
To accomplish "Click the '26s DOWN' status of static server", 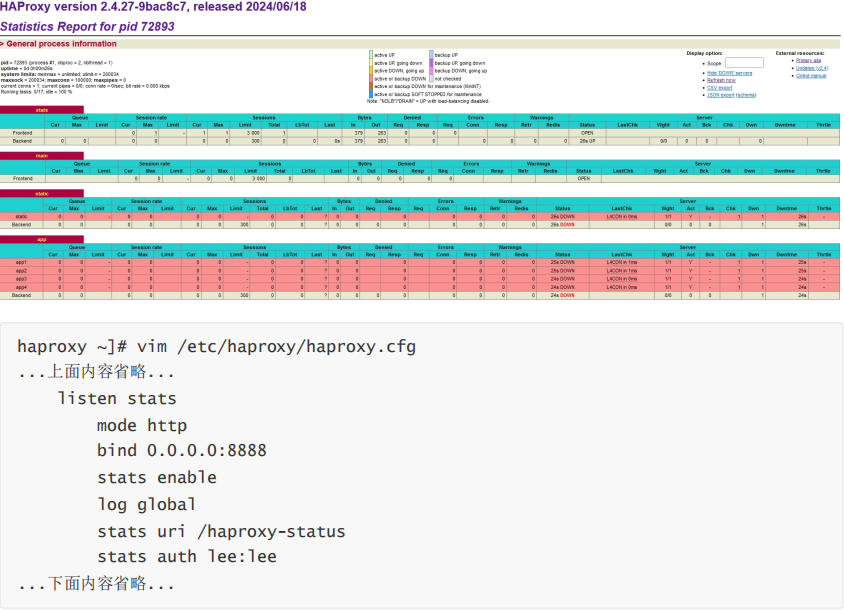I will coord(562,216).
